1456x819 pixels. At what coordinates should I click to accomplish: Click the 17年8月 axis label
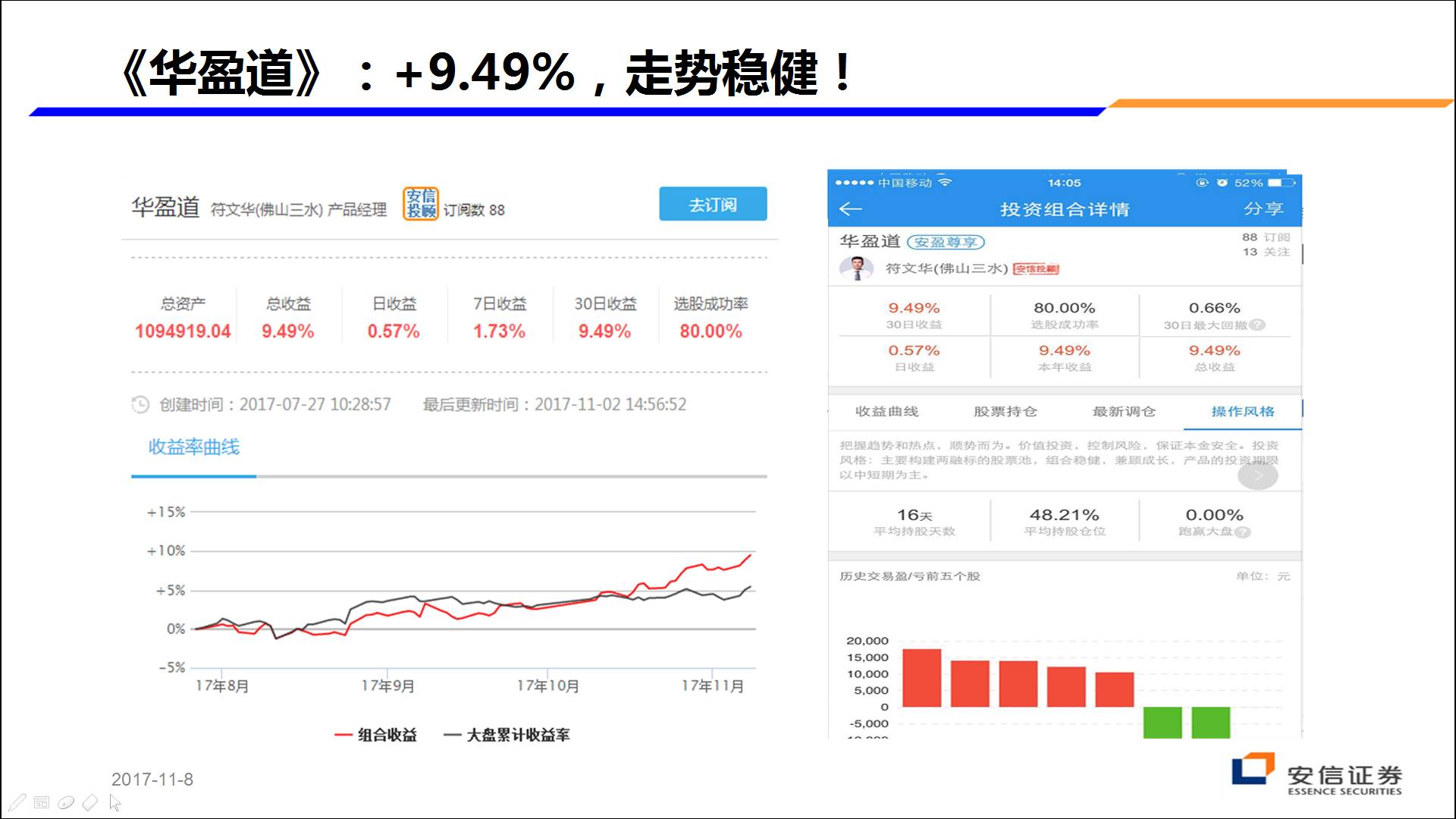(222, 686)
